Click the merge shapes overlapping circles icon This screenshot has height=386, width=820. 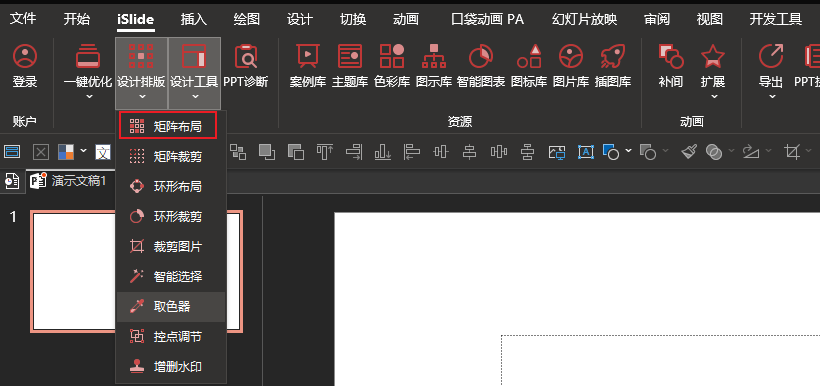pyautogui.click(x=713, y=152)
